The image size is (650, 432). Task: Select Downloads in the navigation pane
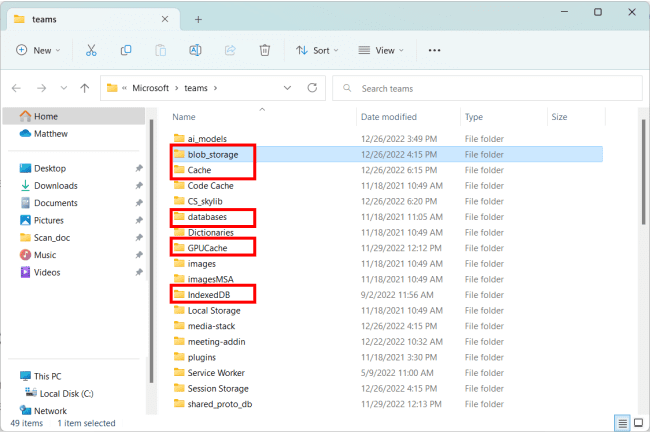(55, 186)
